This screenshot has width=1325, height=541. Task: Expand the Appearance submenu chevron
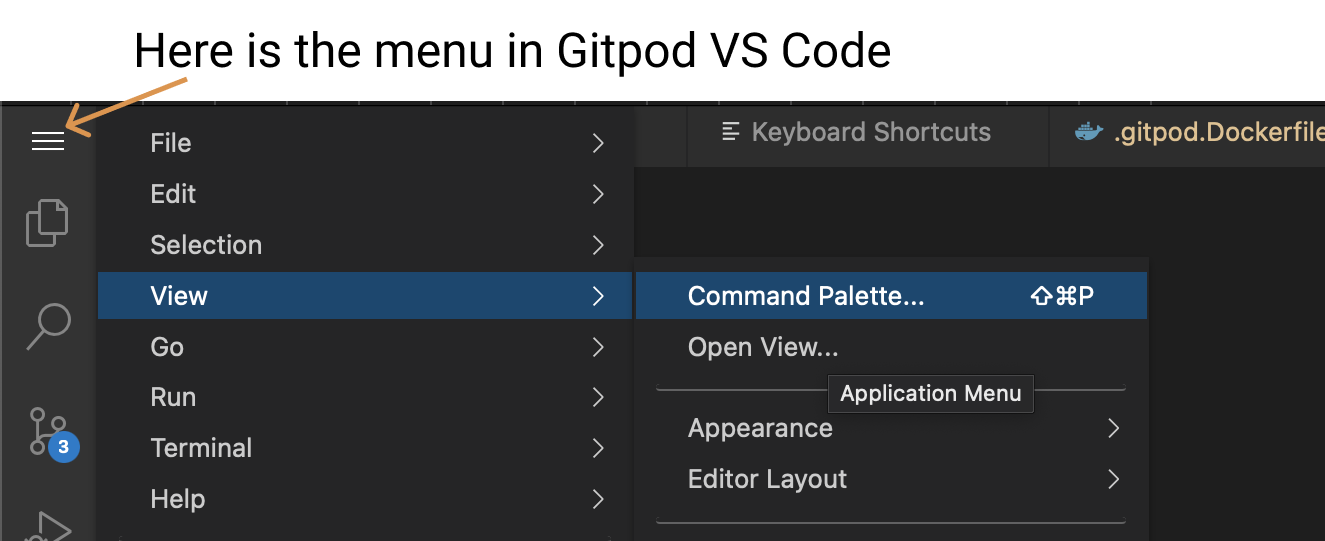pyautogui.click(x=1114, y=429)
